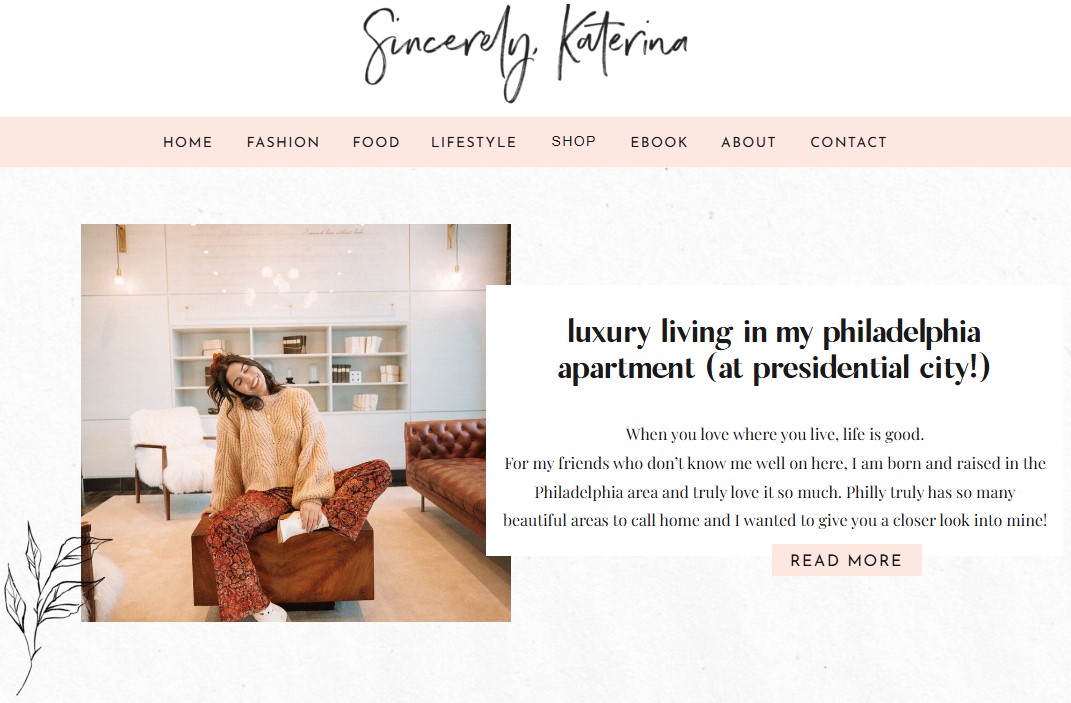Select the LIFESTYLE navigation item
The height and width of the screenshot is (703, 1071).
474,142
